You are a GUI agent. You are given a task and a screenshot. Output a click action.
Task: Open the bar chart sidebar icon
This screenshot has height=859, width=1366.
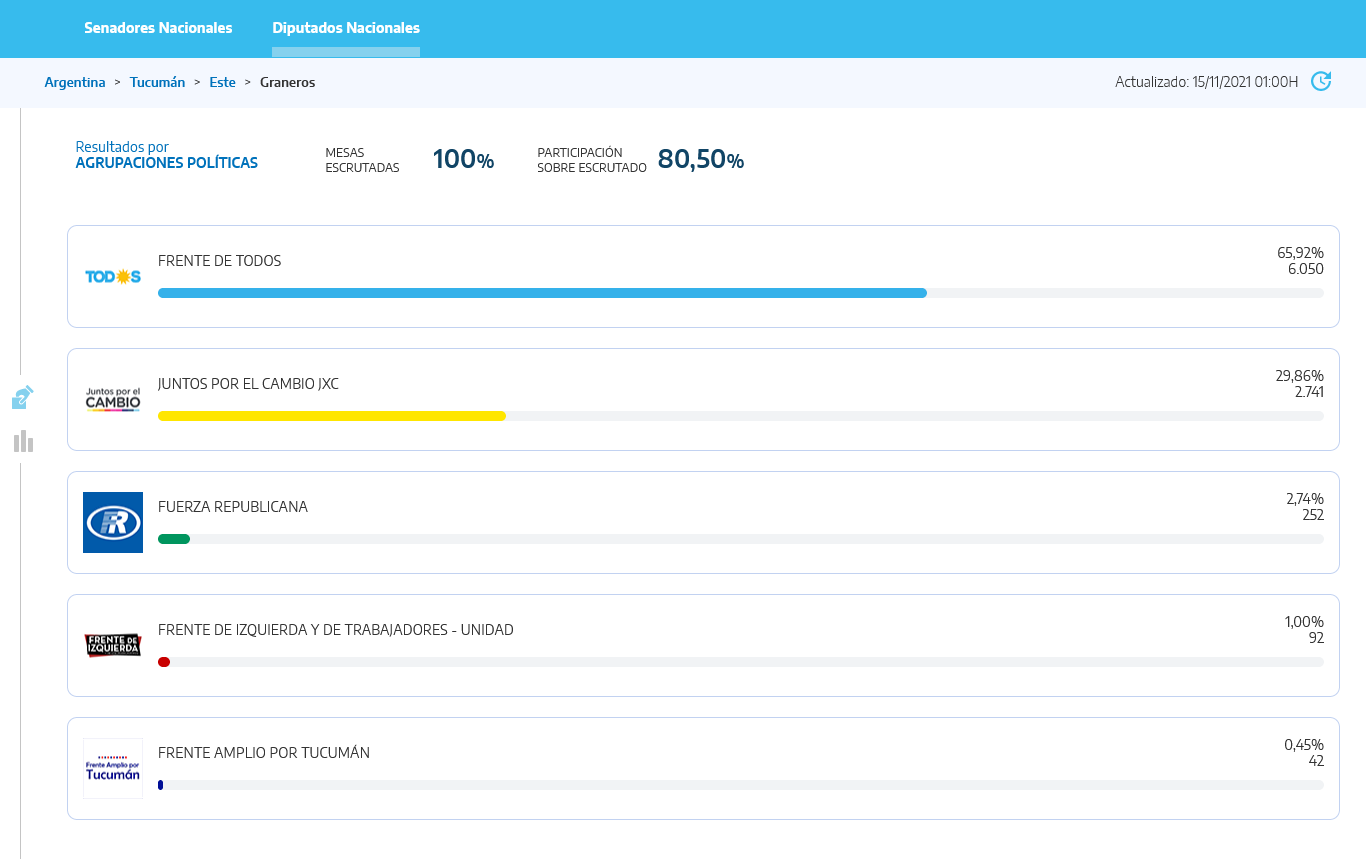(x=24, y=441)
